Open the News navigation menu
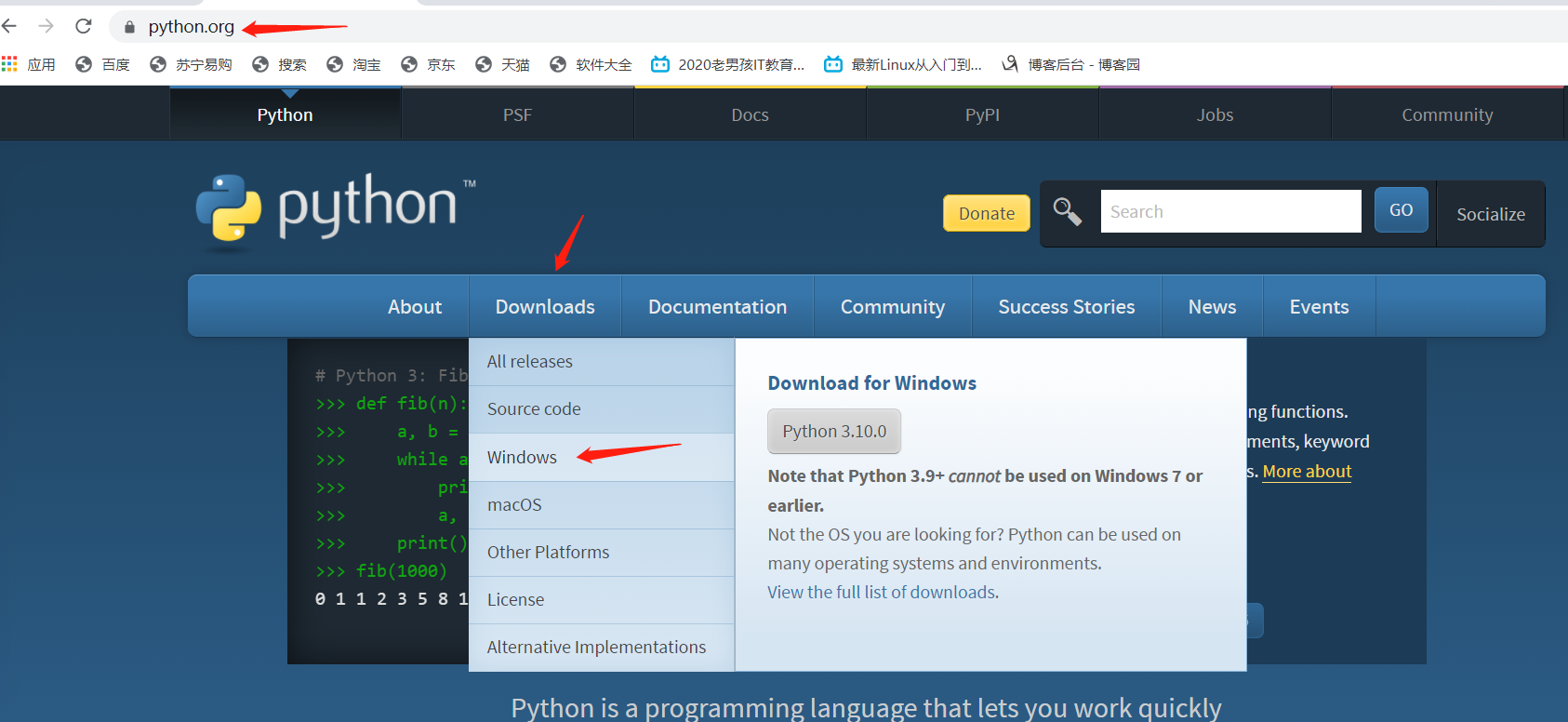This screenshot has width=1568, height=722. coord(1213,306)
